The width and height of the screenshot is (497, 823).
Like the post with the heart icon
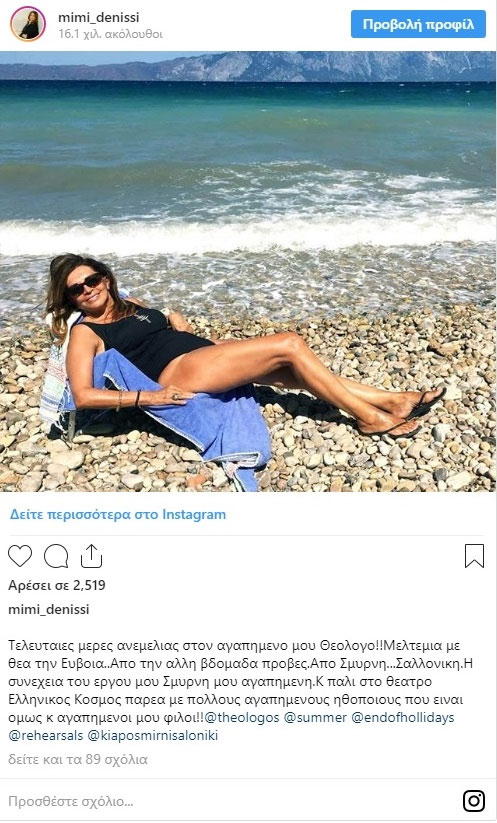[20, 556]
